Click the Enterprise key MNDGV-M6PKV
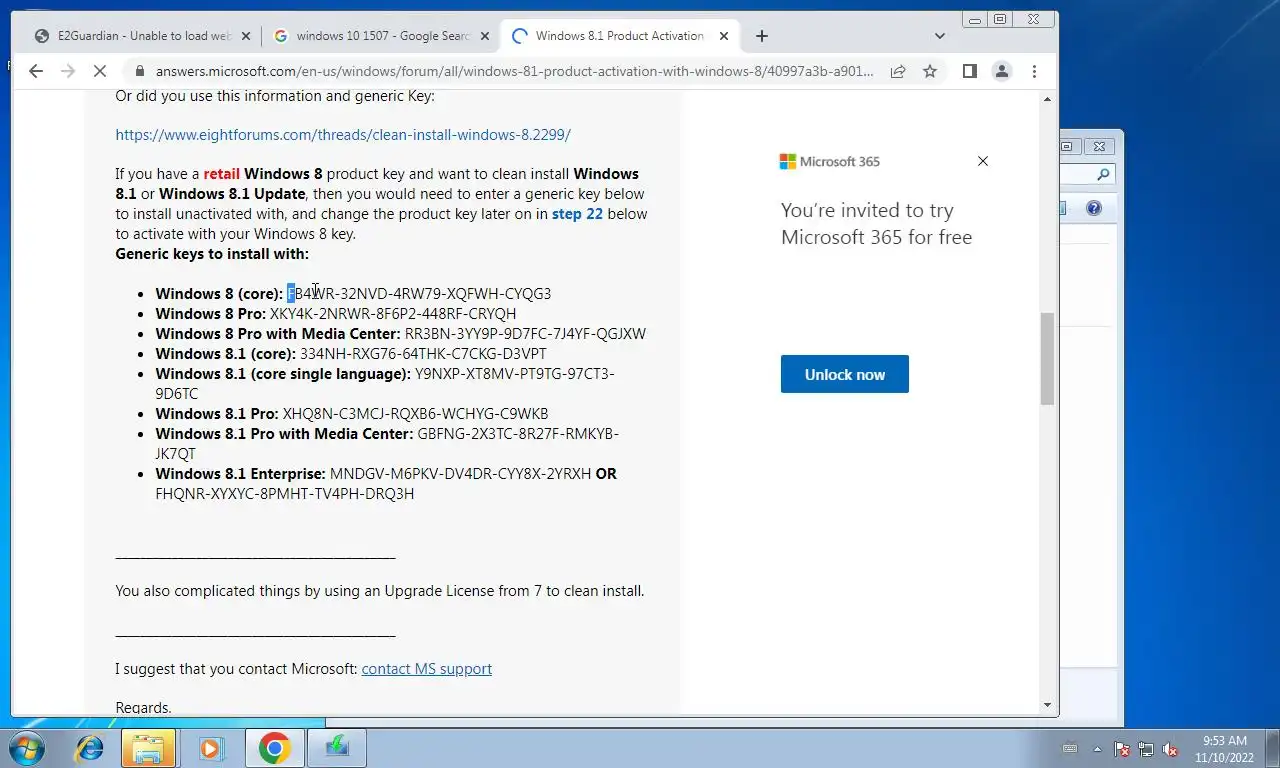The image size is (1280, 768). [461, 474]
